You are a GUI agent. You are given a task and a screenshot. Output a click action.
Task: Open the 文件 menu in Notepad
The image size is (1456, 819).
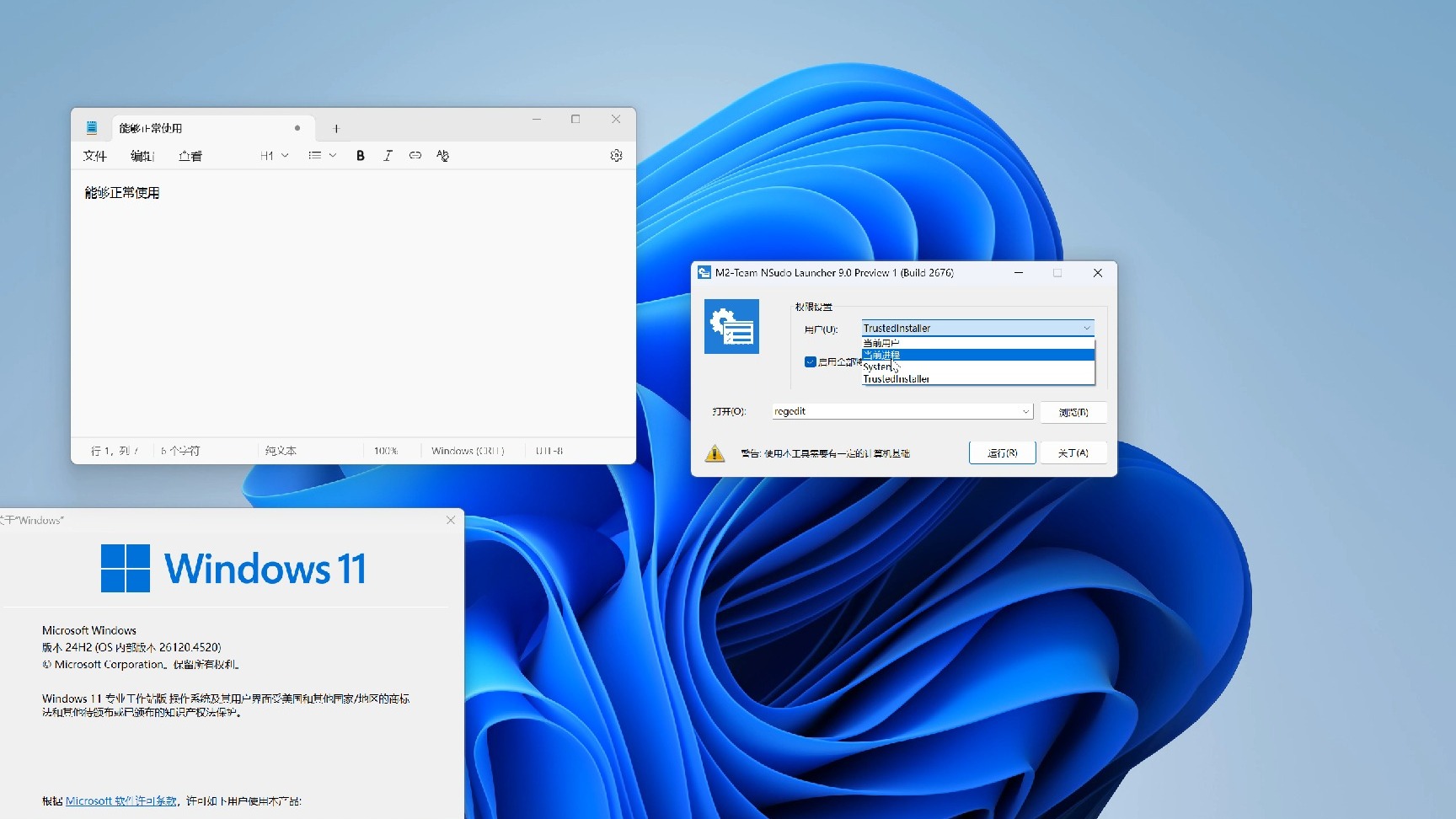click(x=95, y=156)
